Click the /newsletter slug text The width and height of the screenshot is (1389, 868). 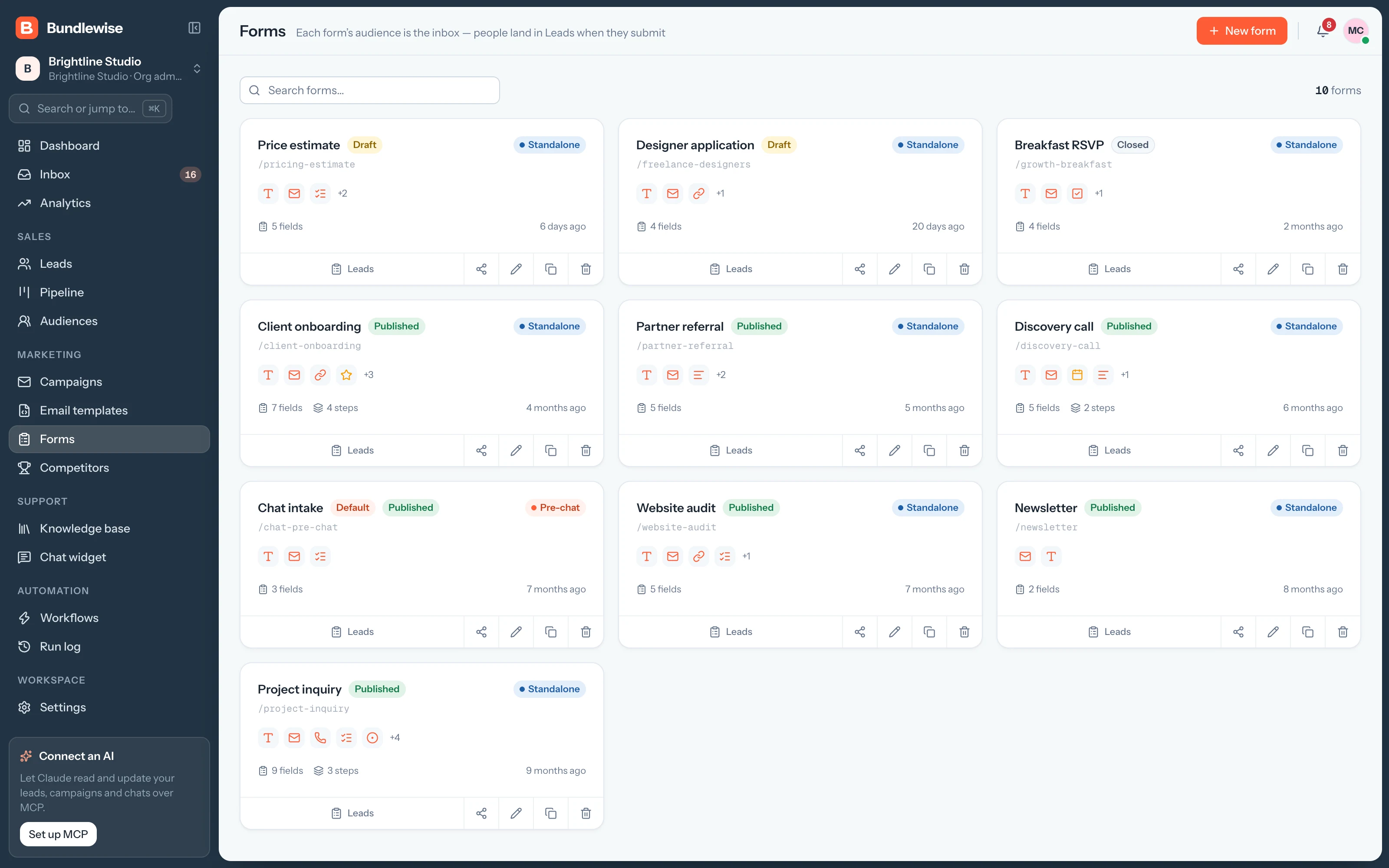1046,527
